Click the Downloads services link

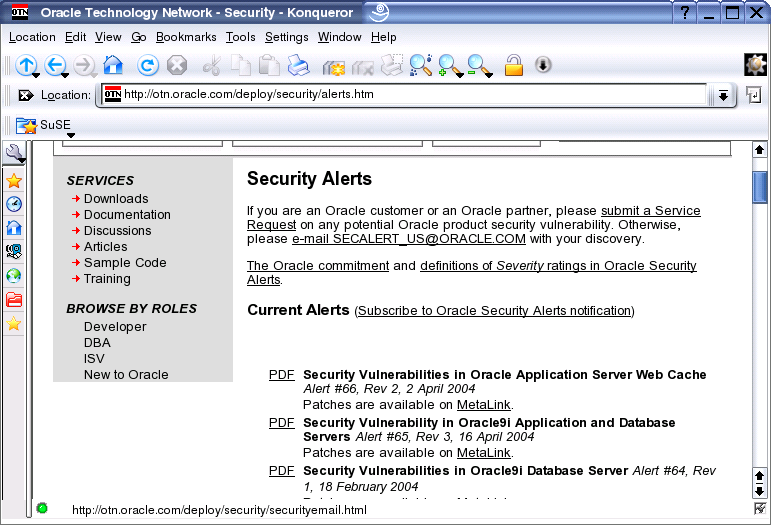pos(116,199)
